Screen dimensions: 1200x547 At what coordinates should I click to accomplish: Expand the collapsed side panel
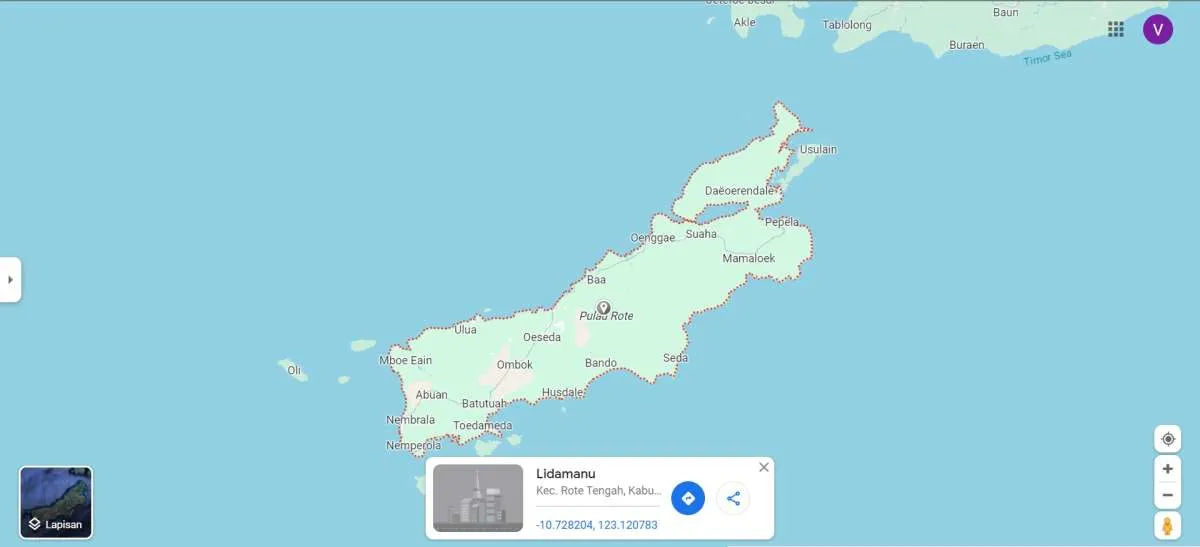10,280
